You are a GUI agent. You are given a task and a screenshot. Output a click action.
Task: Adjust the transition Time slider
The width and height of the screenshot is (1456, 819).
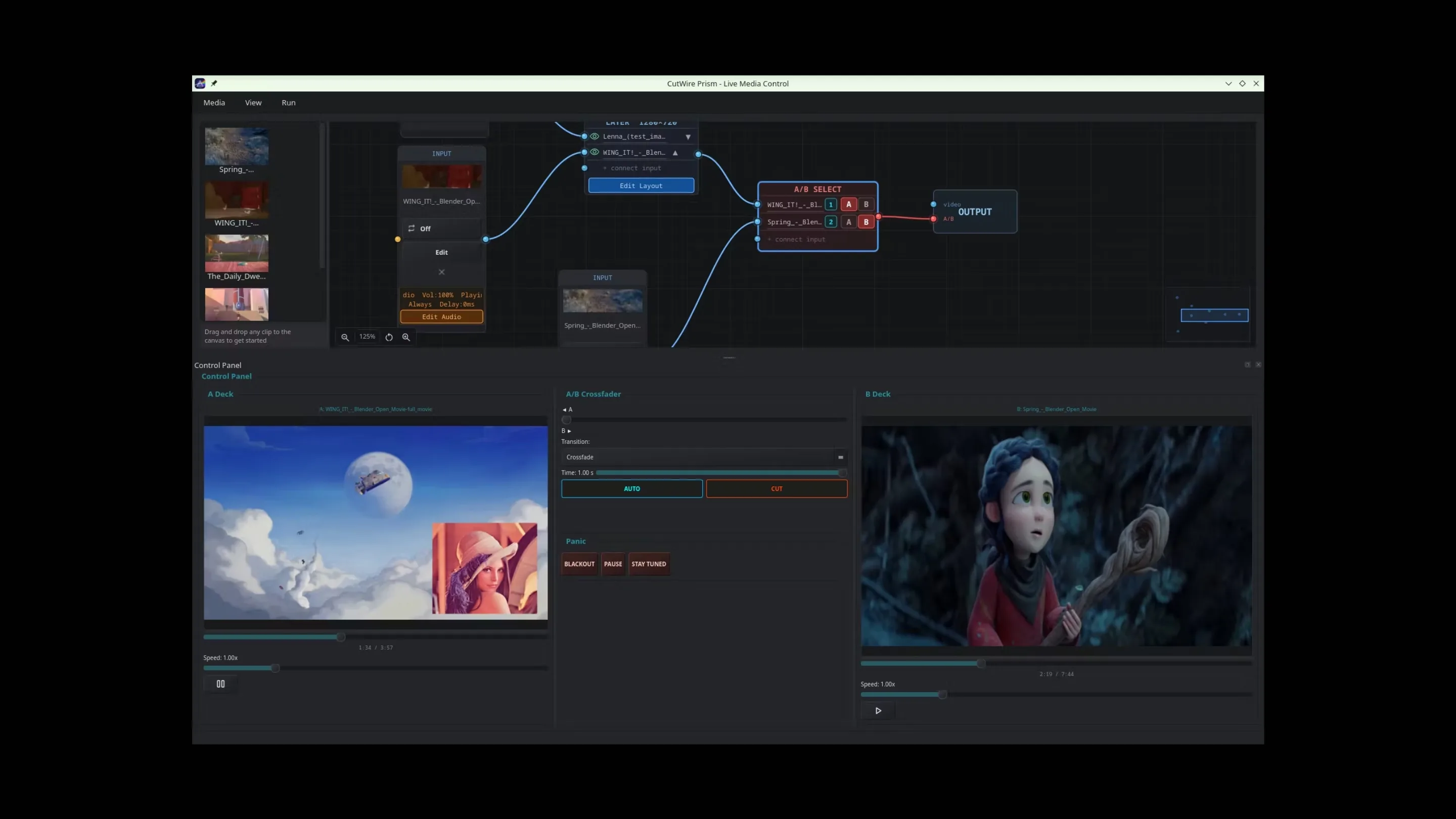[x=721, y=473]
